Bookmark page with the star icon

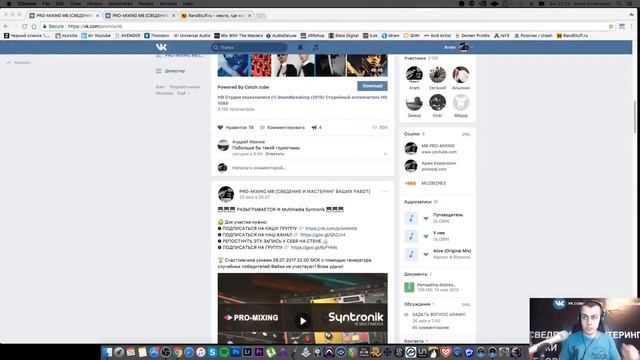(611, 26)
